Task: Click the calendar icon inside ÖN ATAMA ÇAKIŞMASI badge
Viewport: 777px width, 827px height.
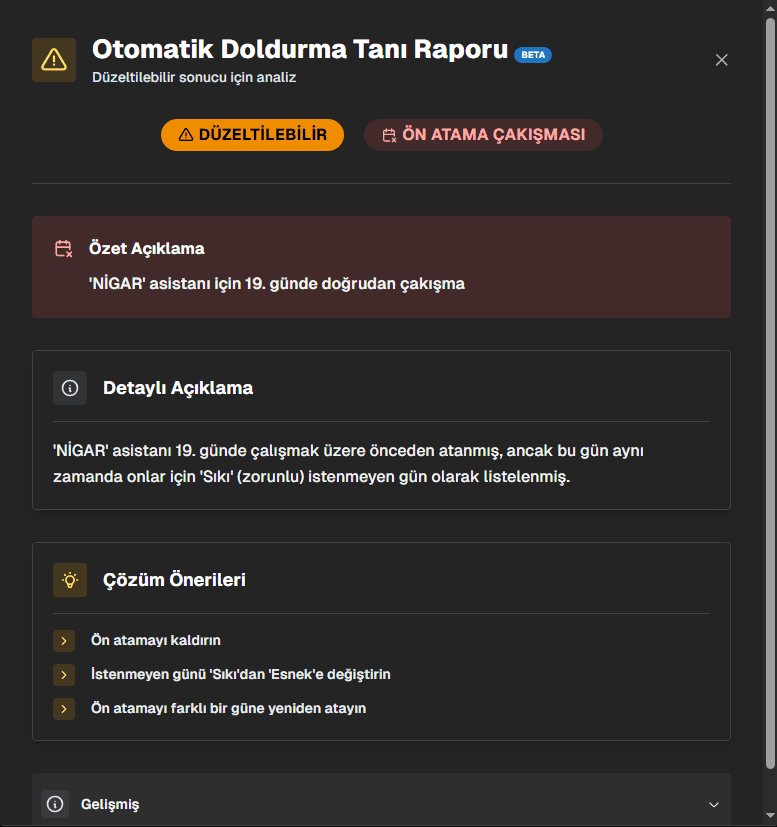Action: pos(390,134)
